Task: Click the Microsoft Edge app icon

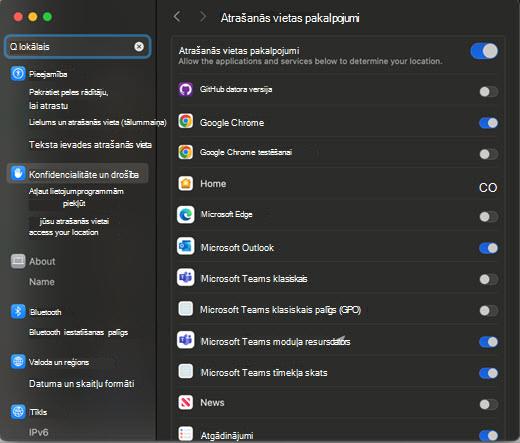Action: pos(185,215)
